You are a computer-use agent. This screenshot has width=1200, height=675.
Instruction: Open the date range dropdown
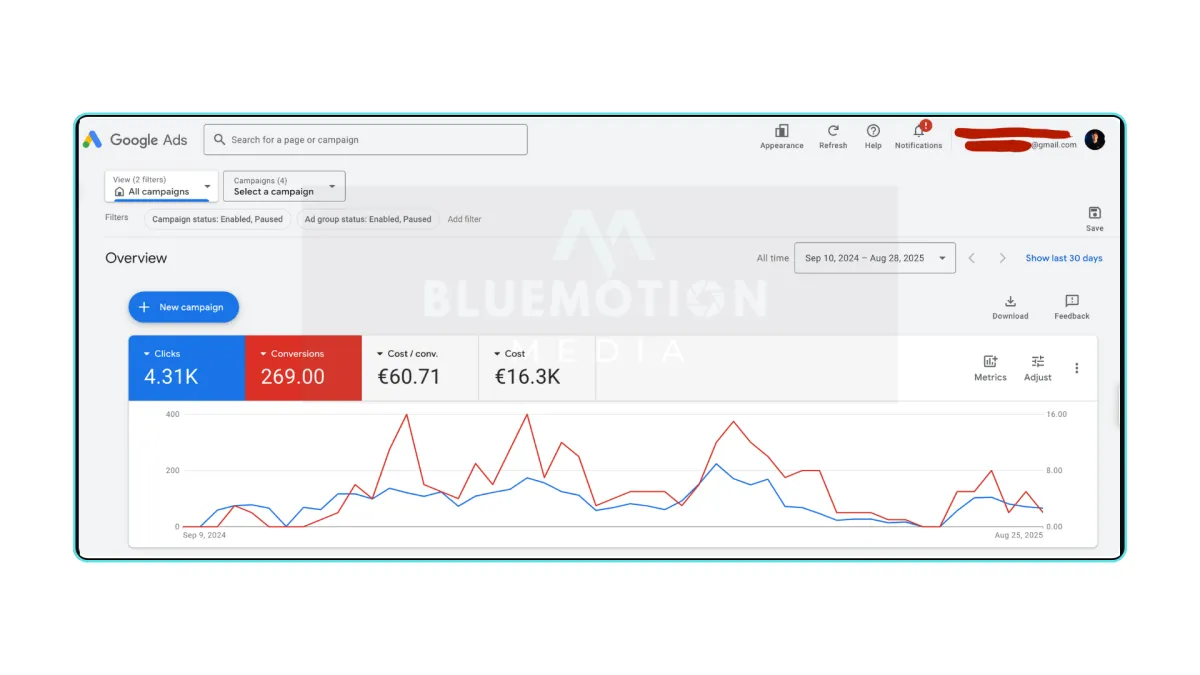click(875, 258)
